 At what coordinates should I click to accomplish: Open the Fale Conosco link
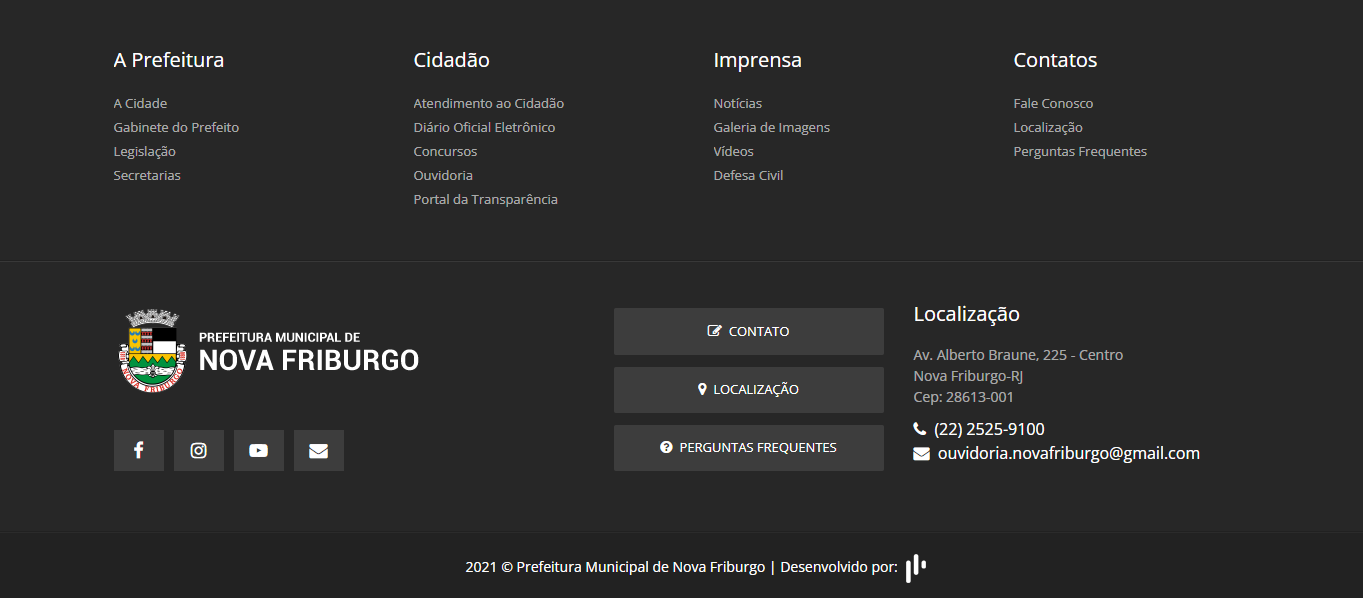point(1053,104)
